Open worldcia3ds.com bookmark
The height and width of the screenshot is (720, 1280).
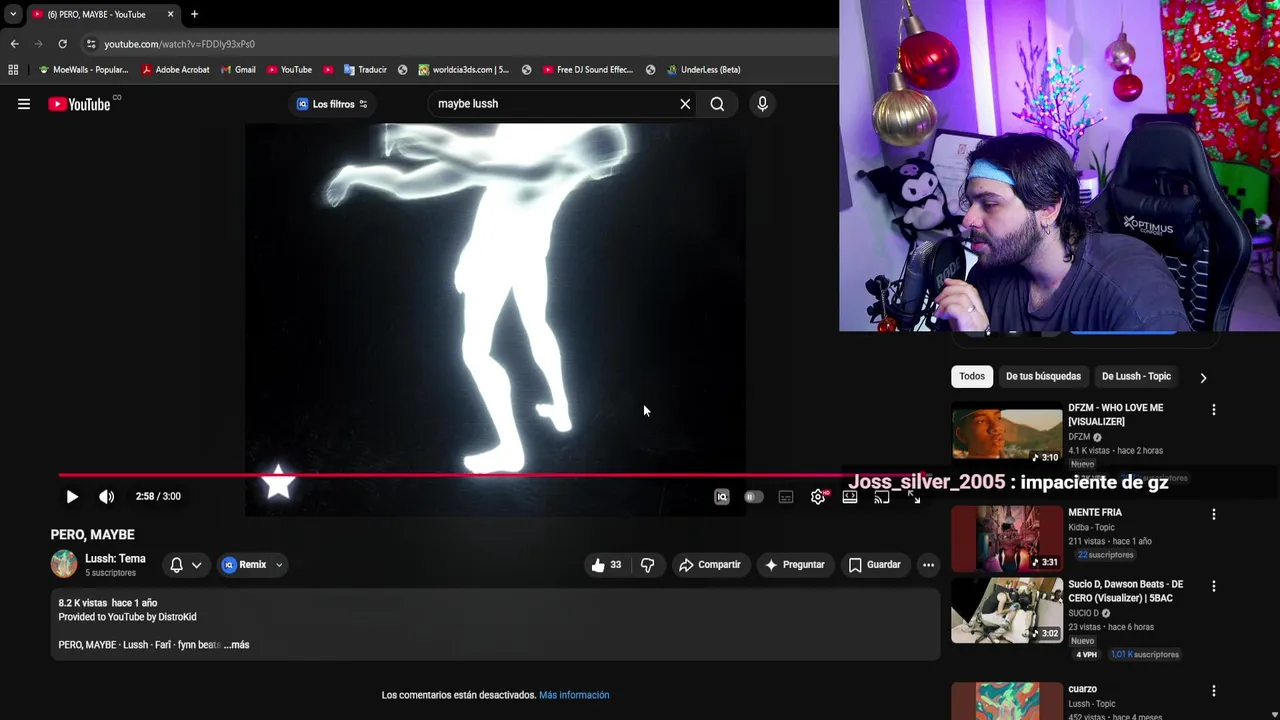(x=463, y=70)
